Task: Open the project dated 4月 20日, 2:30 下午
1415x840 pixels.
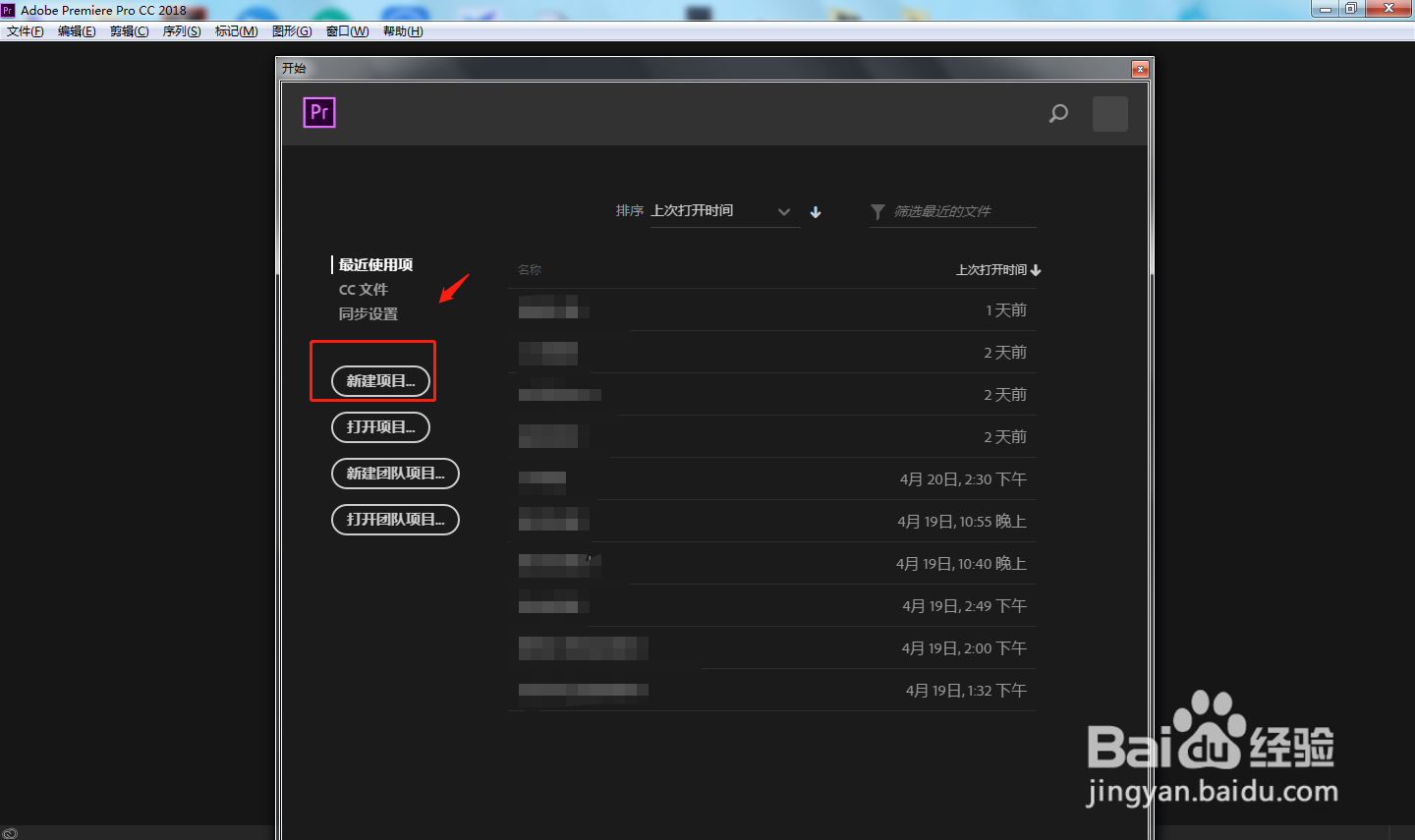Action: (x=772, y=478)
